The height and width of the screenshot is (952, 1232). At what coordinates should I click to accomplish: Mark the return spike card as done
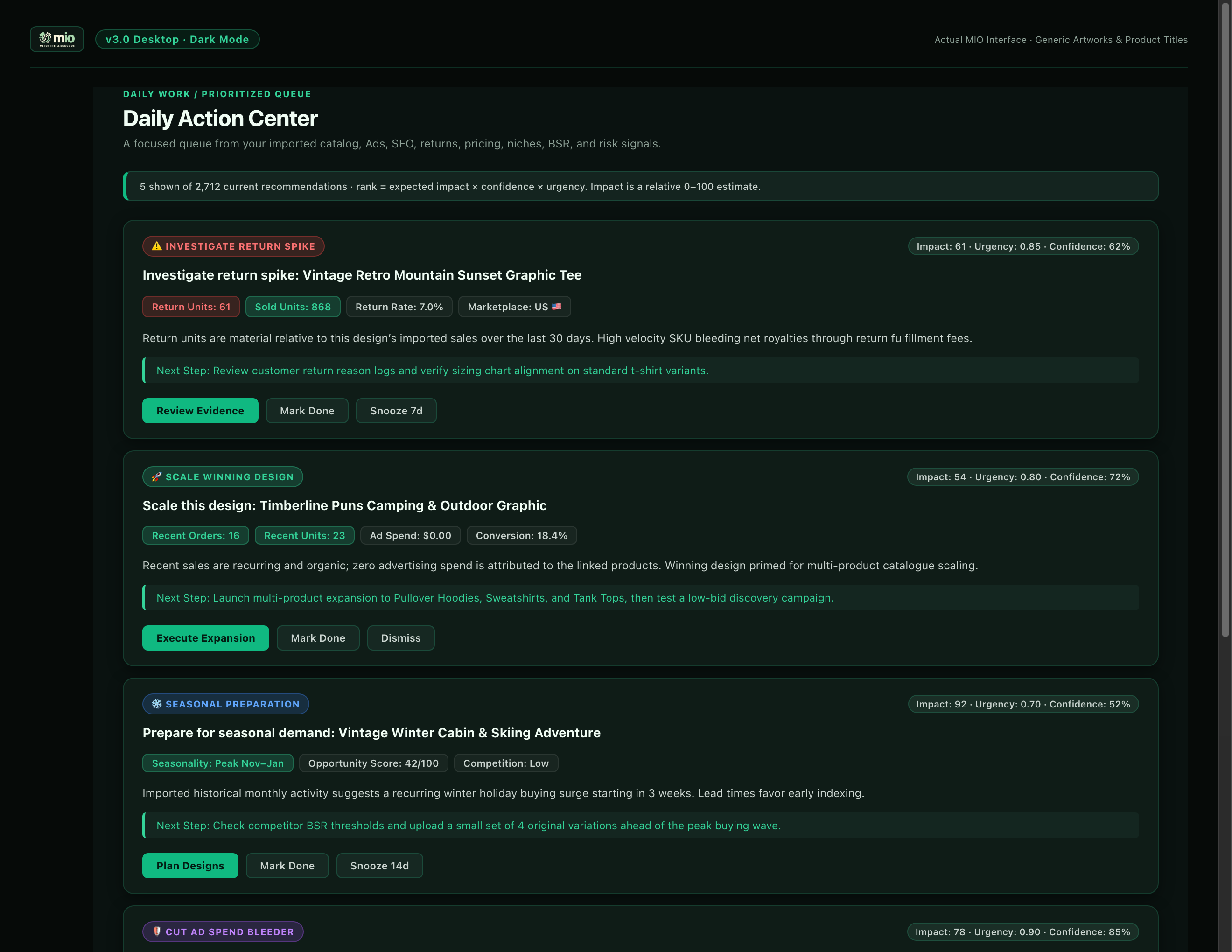[x=307, y=411]
